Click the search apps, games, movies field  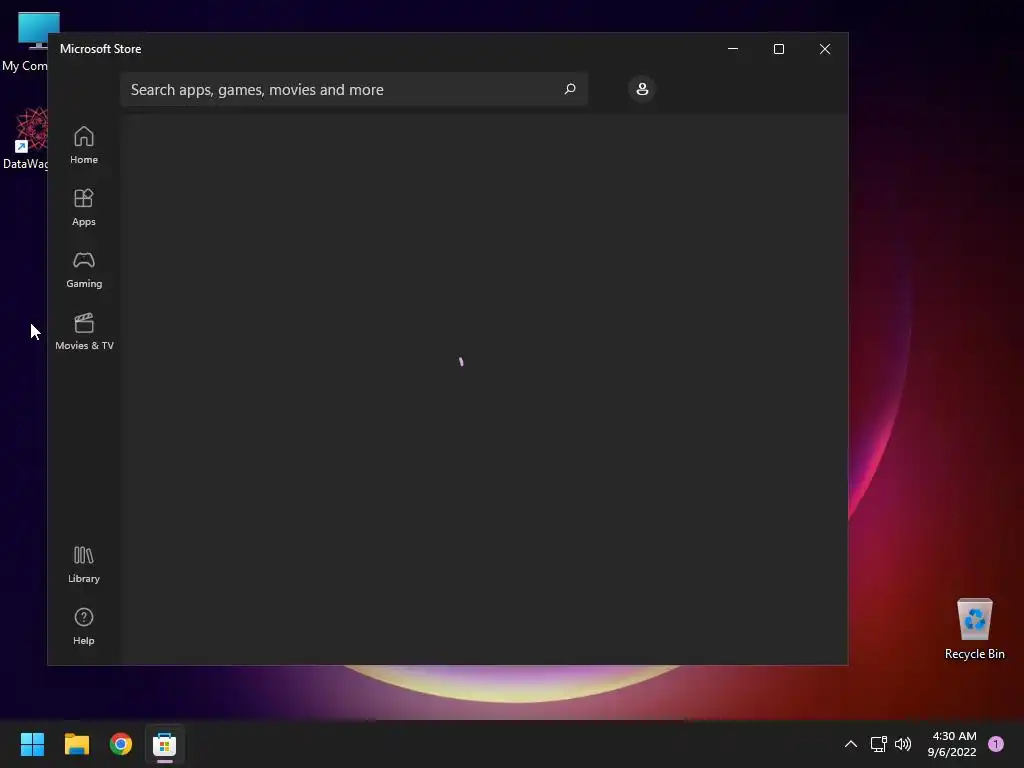[354, 89]
